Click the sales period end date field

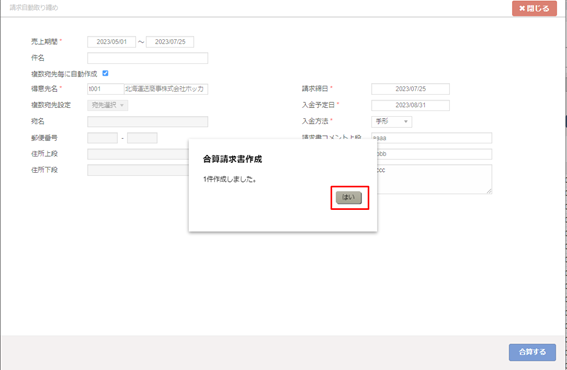tap(170, 42)
